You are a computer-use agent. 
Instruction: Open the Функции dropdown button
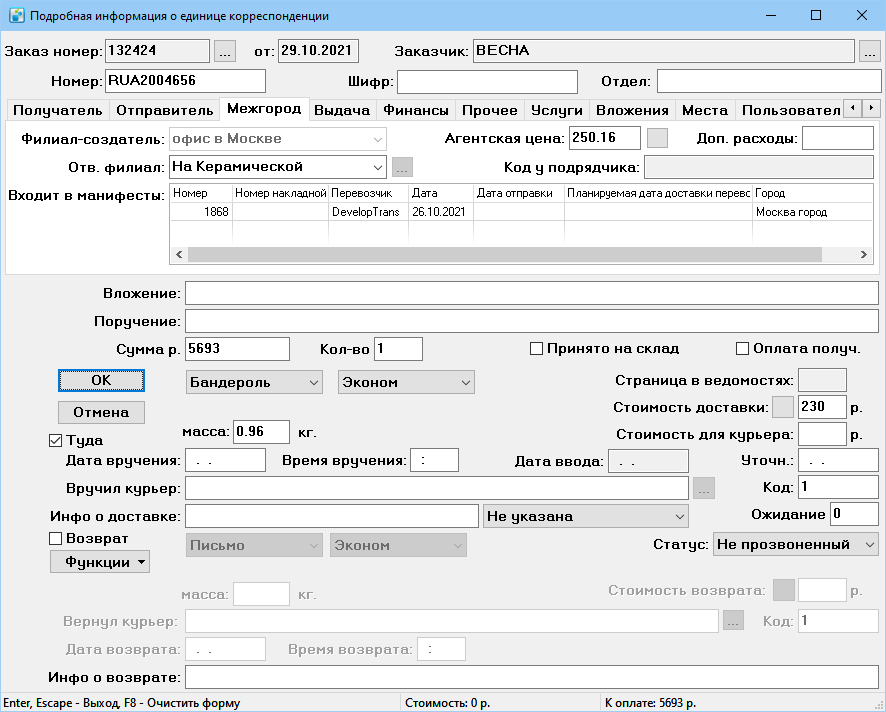pos(100,562)
